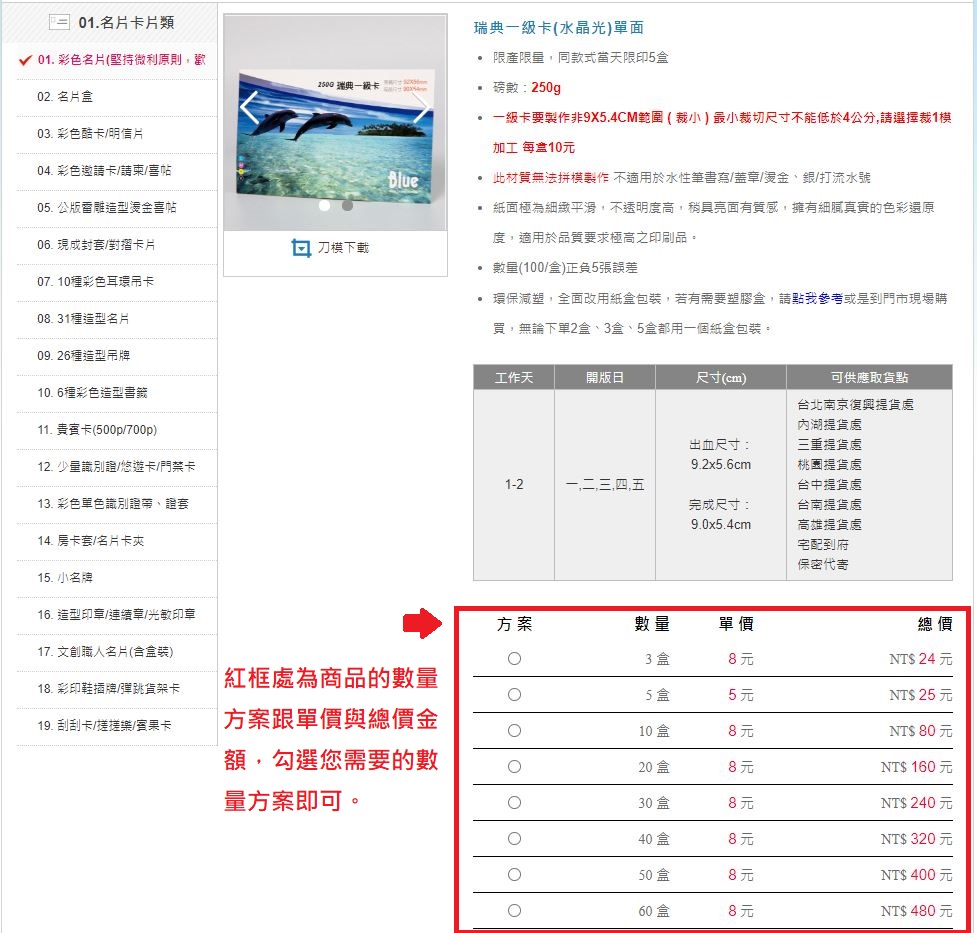Go to 05. 公版雷雕造型燙金喜帖
Screen dimensions: 977x933
click(x=107, y=208)
